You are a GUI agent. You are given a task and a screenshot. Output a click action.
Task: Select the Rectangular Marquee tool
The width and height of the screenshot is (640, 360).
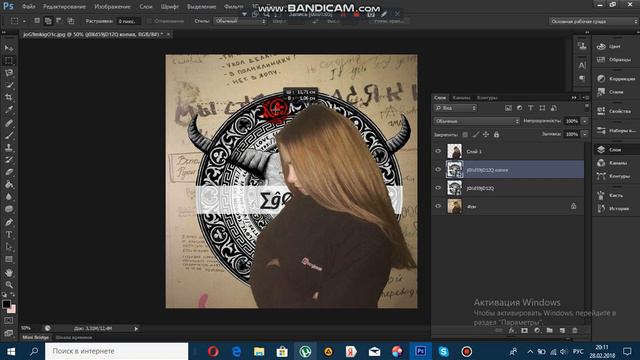click(9, 60)
